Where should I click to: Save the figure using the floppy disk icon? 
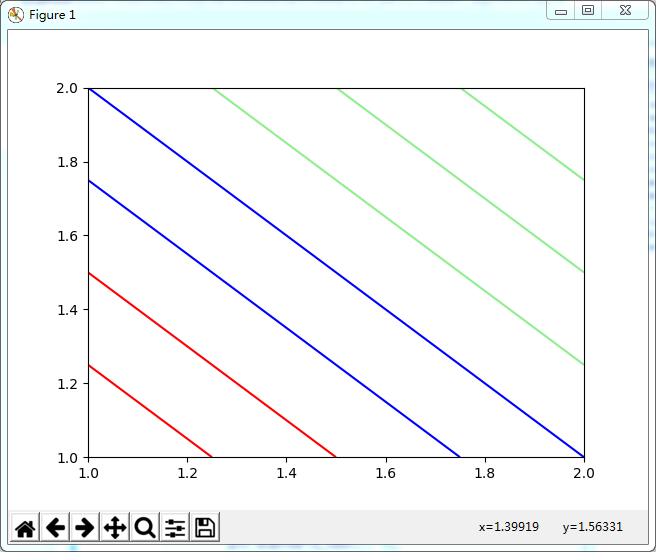(x=205, y=527)
